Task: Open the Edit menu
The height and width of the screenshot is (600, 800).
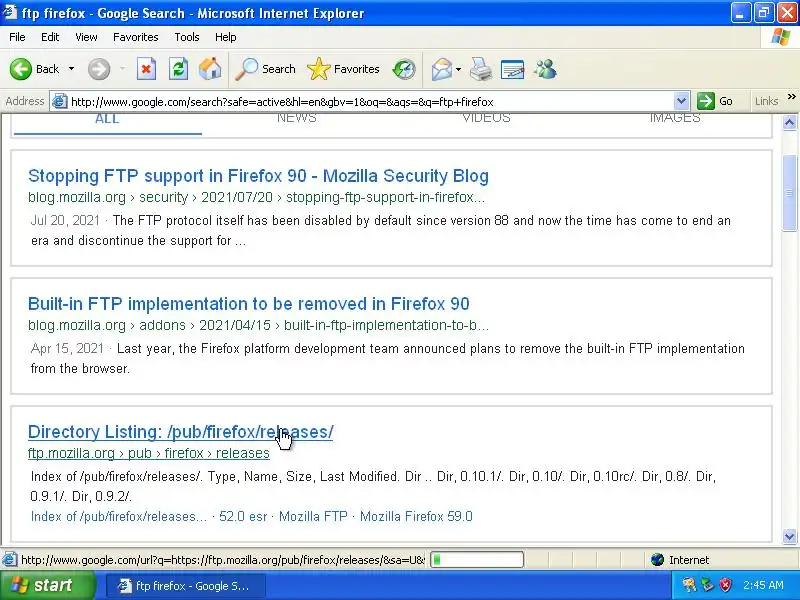Action: pos(50,37)
